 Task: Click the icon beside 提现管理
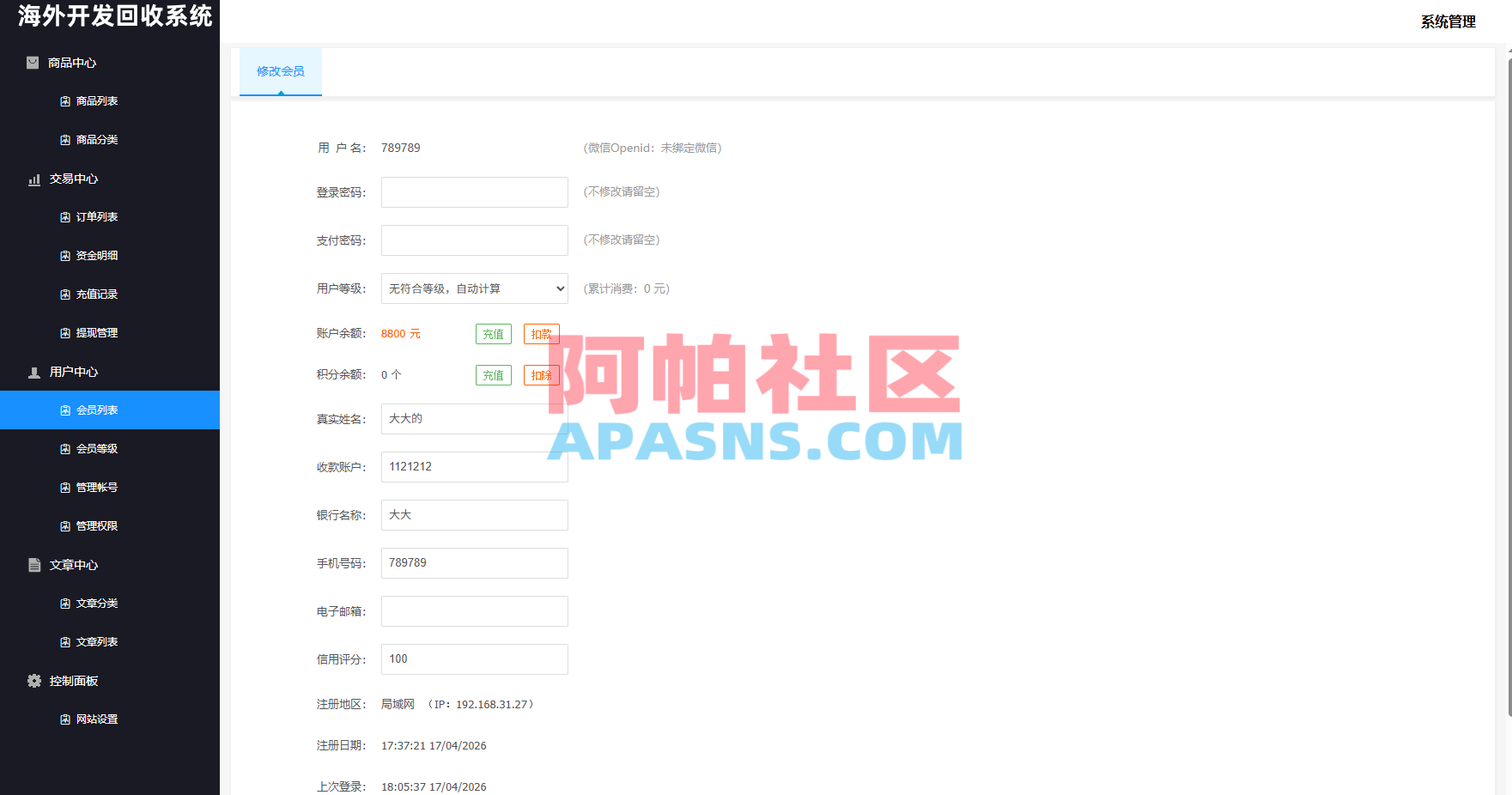click(x=65, y=333)
